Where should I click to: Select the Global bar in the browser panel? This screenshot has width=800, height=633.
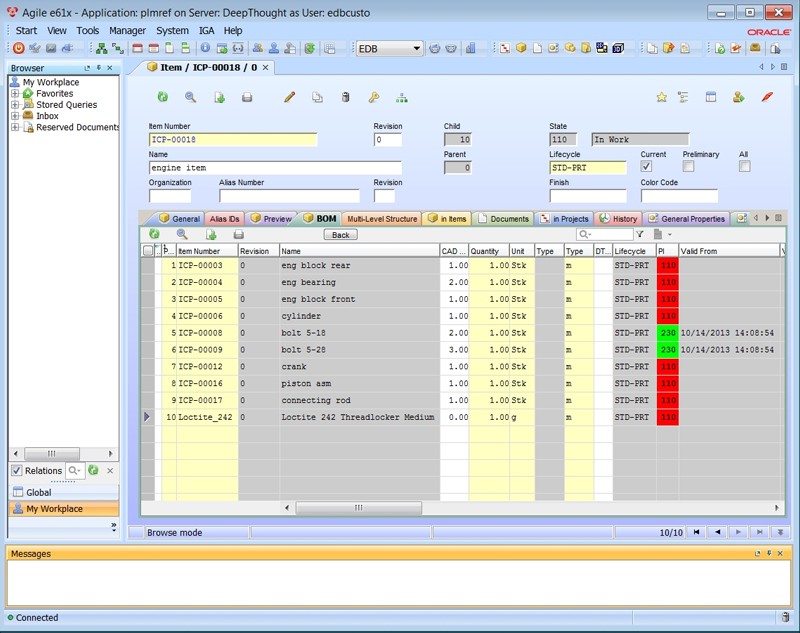coord(64,492)
